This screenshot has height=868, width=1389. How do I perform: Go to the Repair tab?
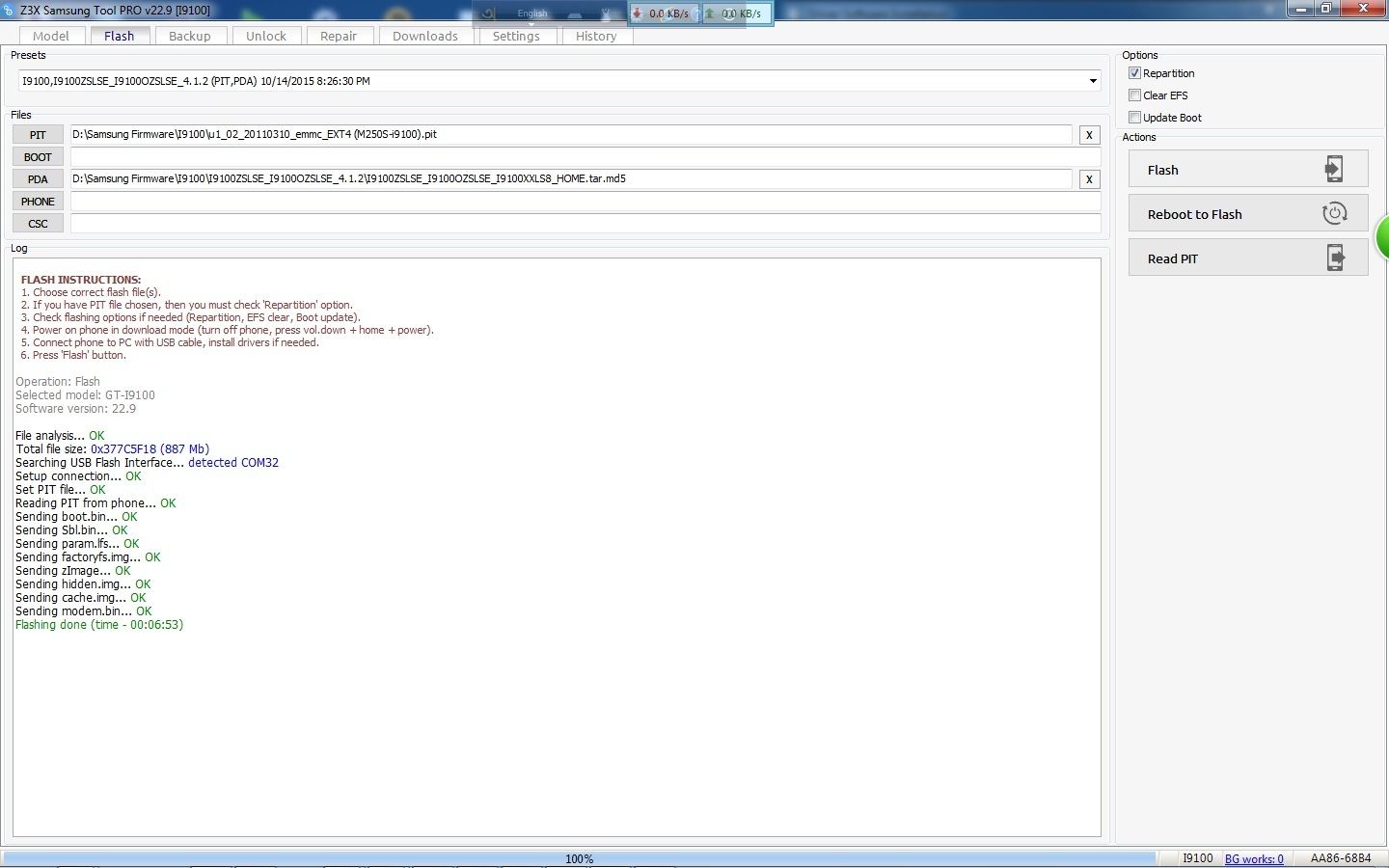[x=339, y=36]
